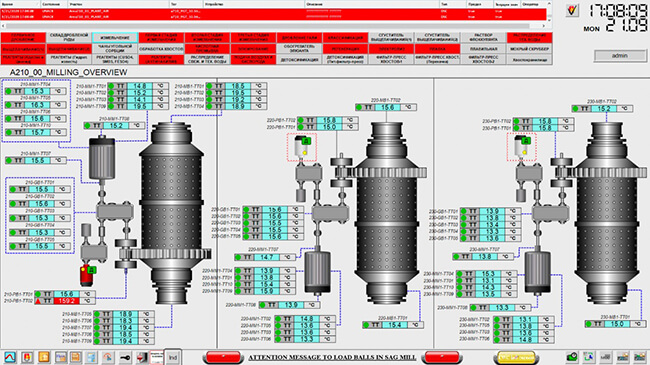
Task: Open the gauge icon in the bottom toolbar
Action: click(x=108, y=357)
